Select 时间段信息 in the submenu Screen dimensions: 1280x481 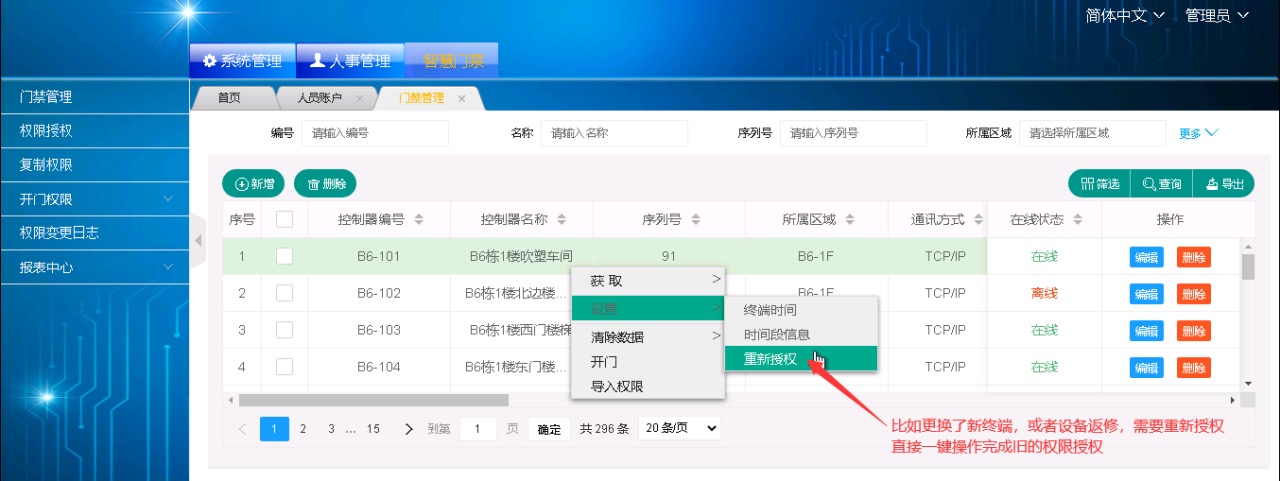[801, 334]
